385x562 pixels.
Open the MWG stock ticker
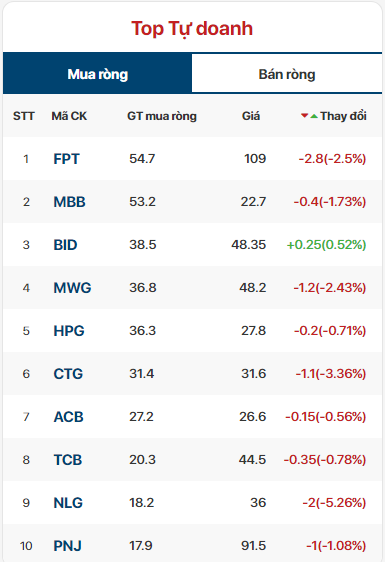click(72, 288)
